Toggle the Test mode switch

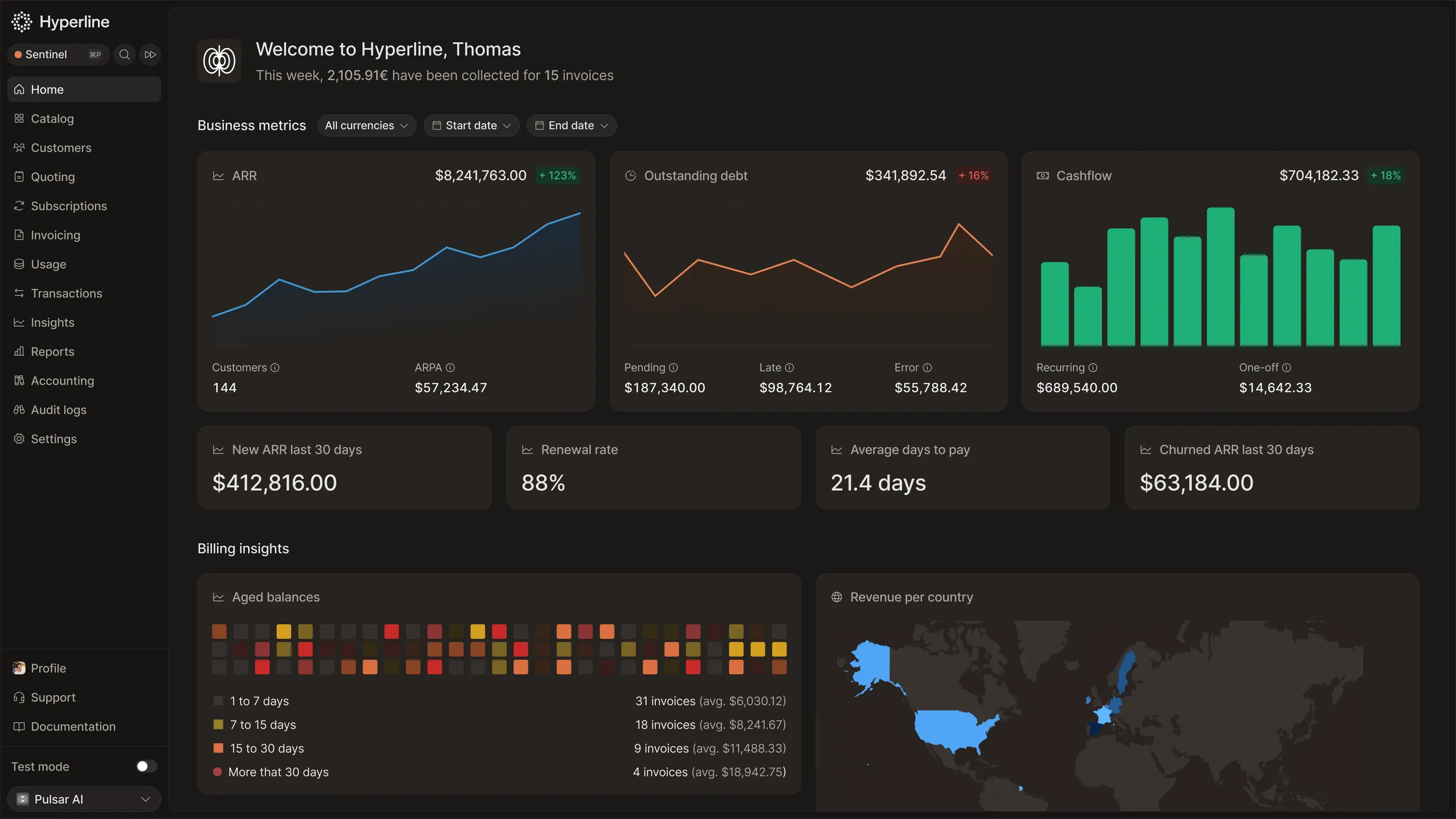146,766
